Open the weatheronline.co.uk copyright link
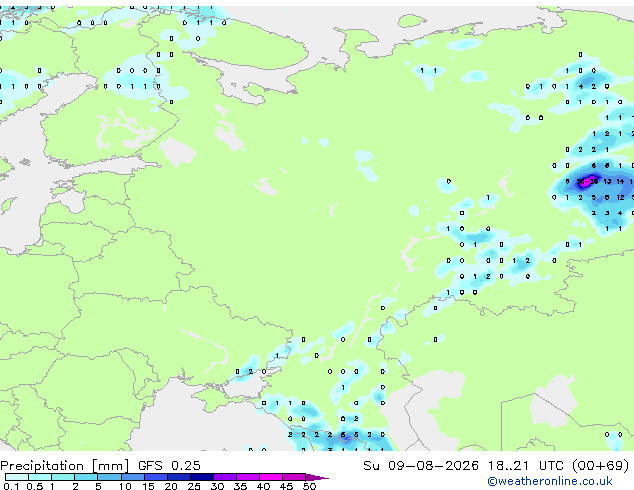Screen dimensions: 634x490 (550, 481)
